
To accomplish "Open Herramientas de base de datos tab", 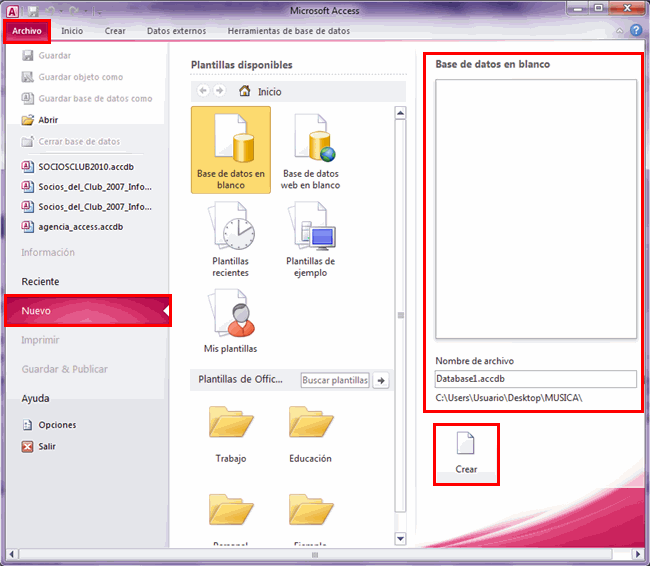I will point(289,31).
